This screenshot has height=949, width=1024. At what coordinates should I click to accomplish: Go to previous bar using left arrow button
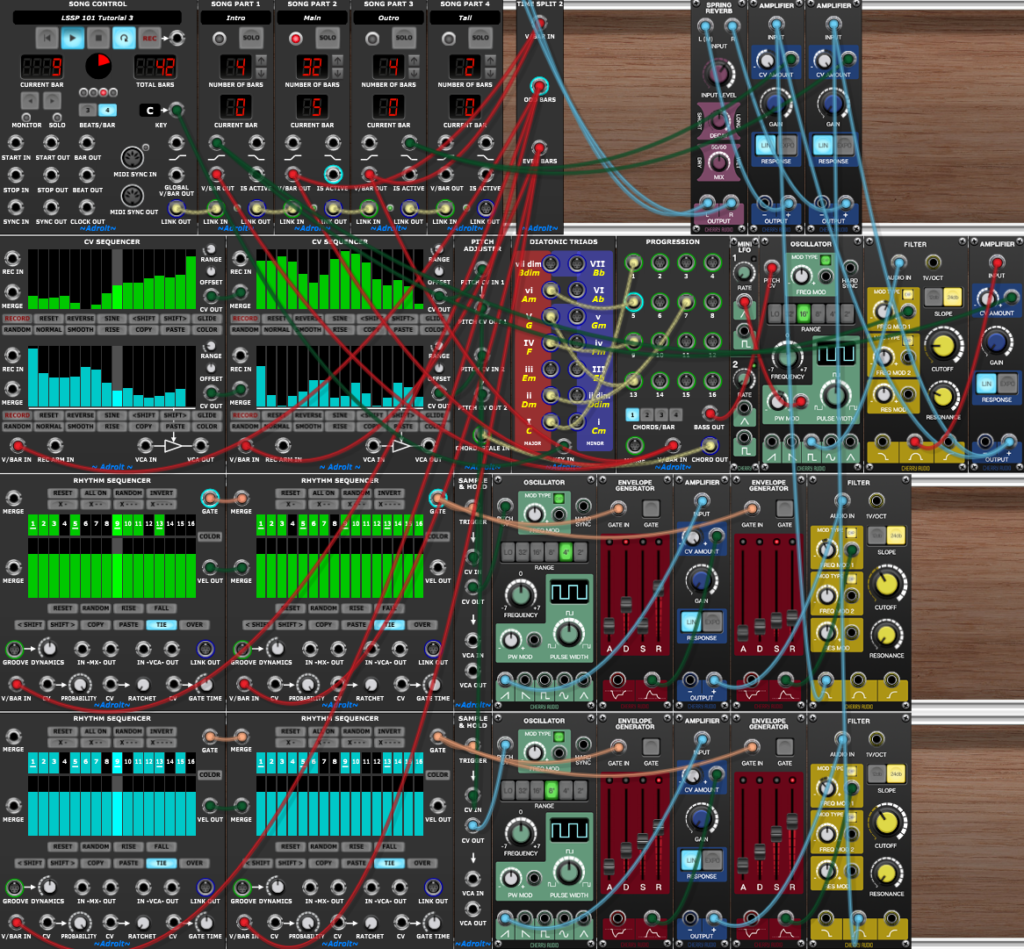(x=29, y=100)
